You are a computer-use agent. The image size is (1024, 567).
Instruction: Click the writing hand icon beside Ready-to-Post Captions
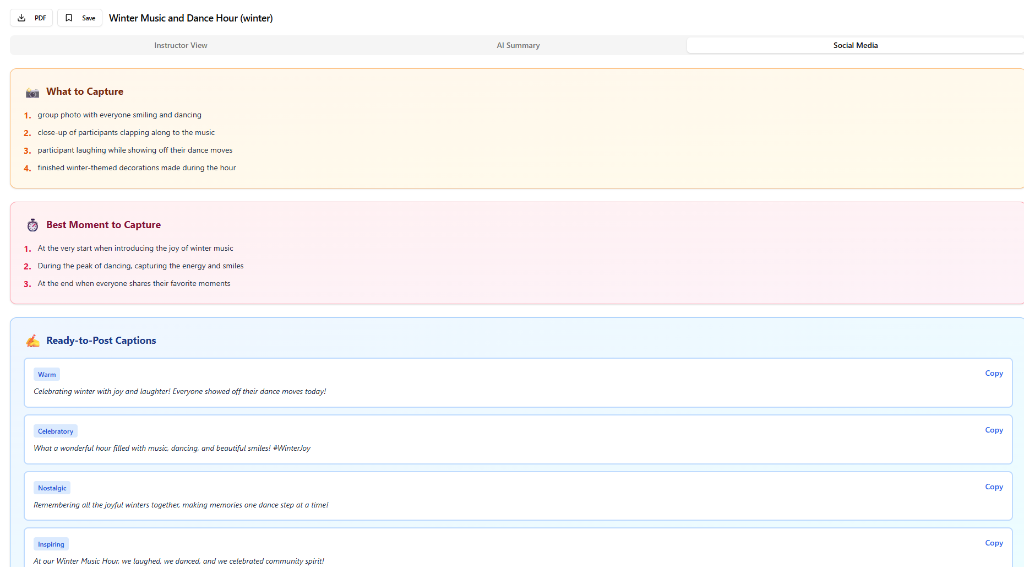click(x=33, y=340)
